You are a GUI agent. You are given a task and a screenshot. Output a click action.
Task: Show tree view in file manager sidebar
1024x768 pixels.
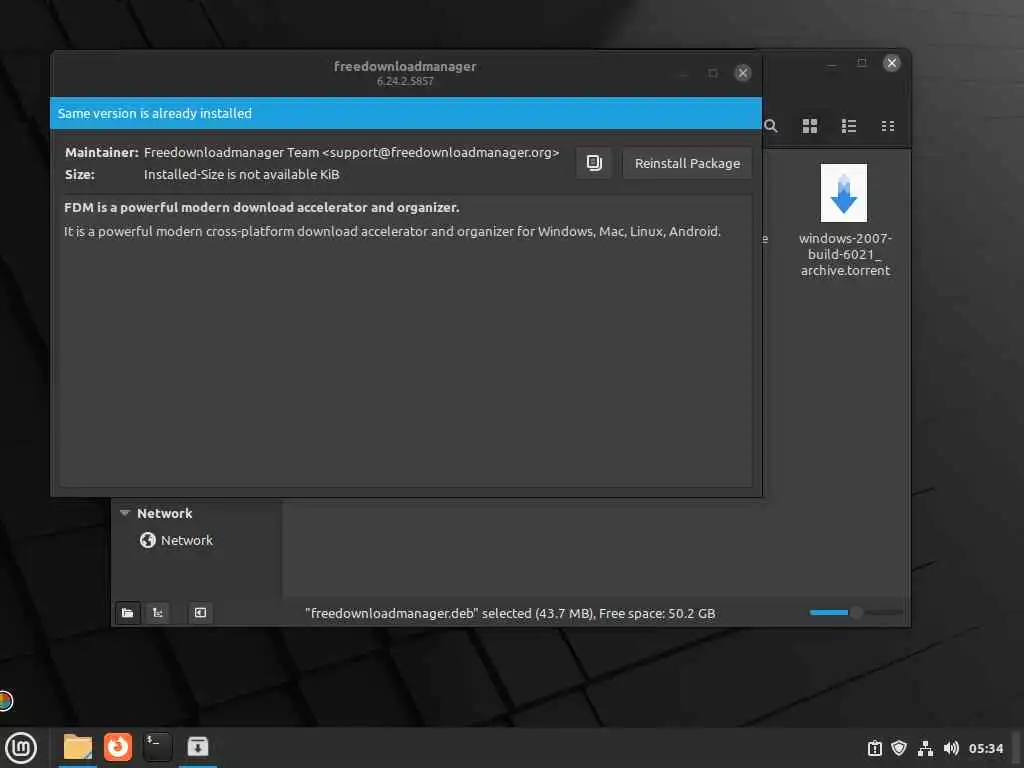pos(157,613)
